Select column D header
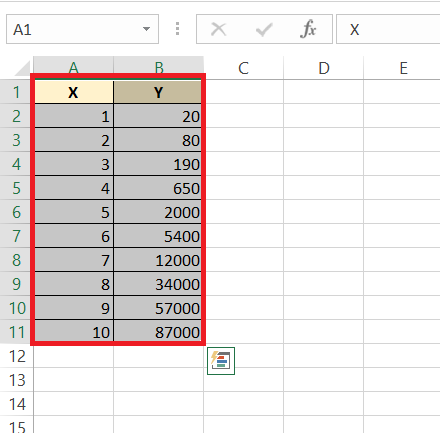440x433 pixels. pos(323,68)
